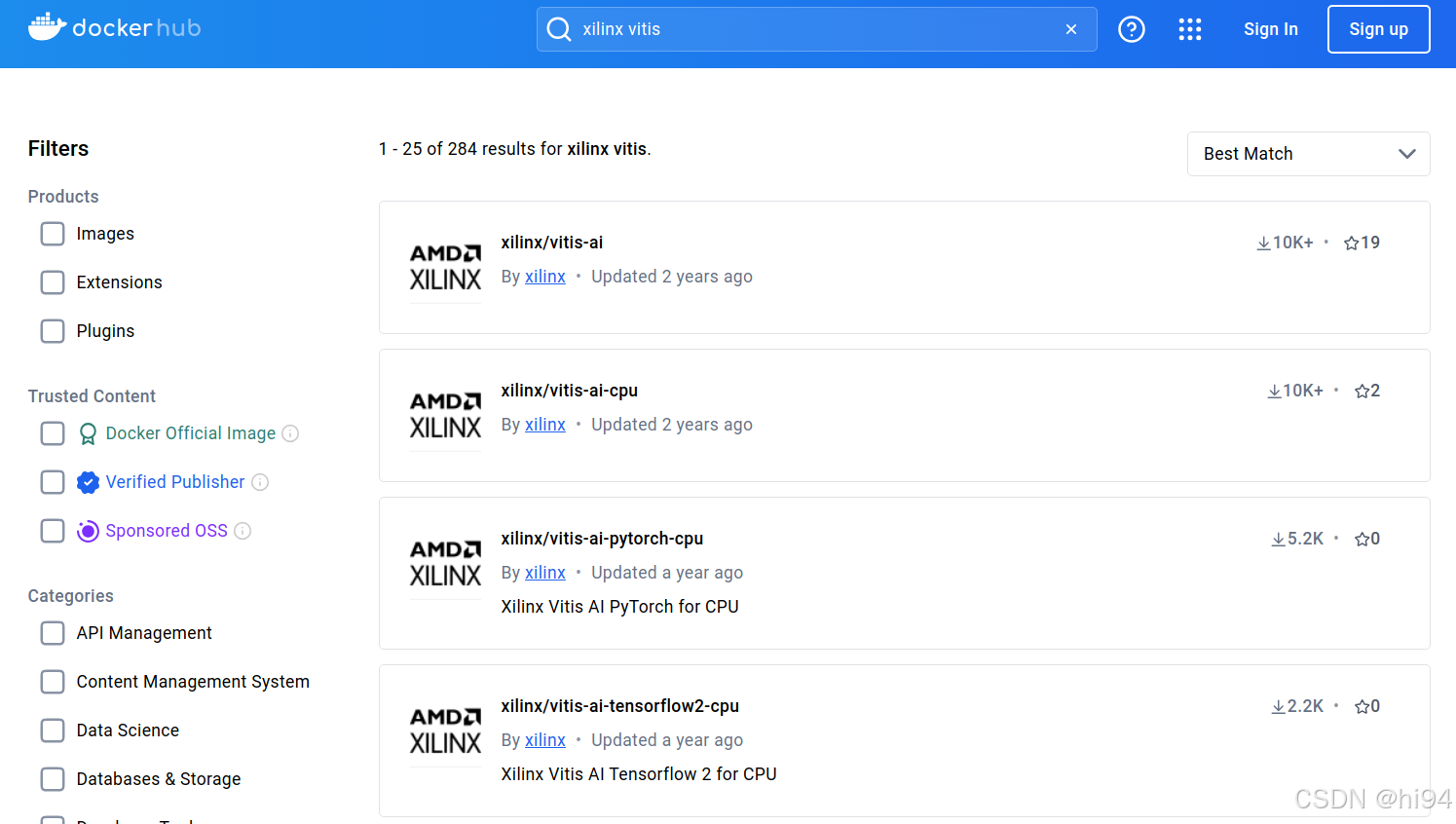Open the xilinx publisher profile link
Image resolution: width=1456 pixels, height=824 pixels.
pyautogui.click(x=544, y=276)
